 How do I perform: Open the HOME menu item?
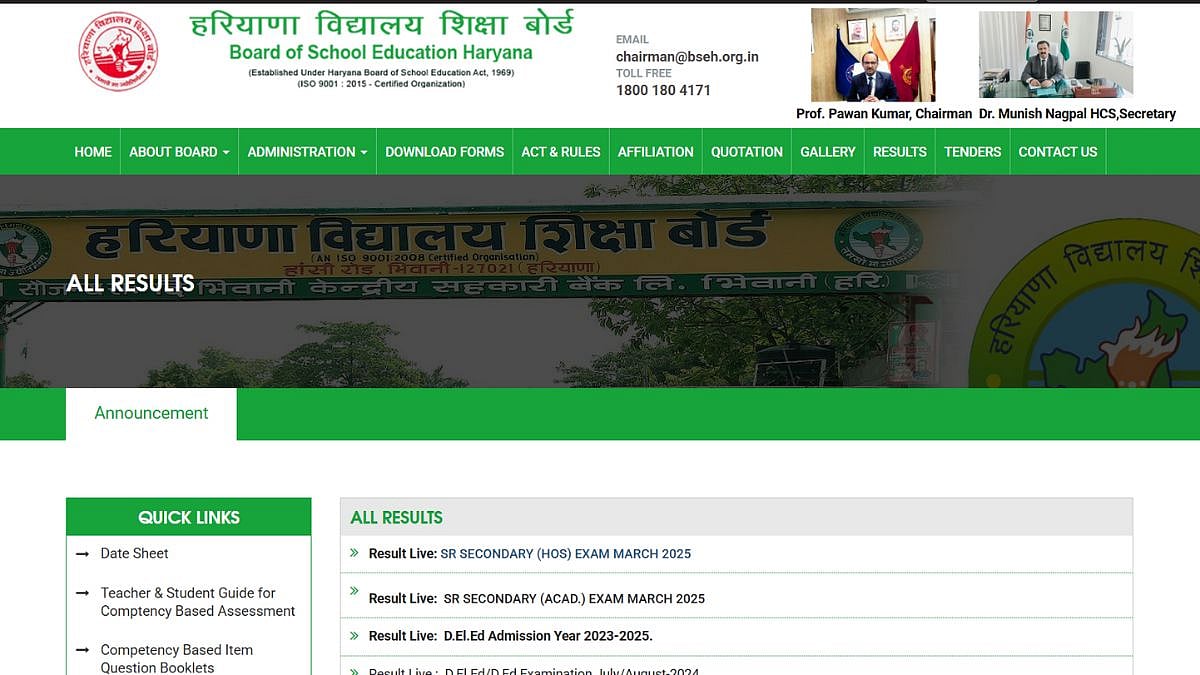(93, 152)
